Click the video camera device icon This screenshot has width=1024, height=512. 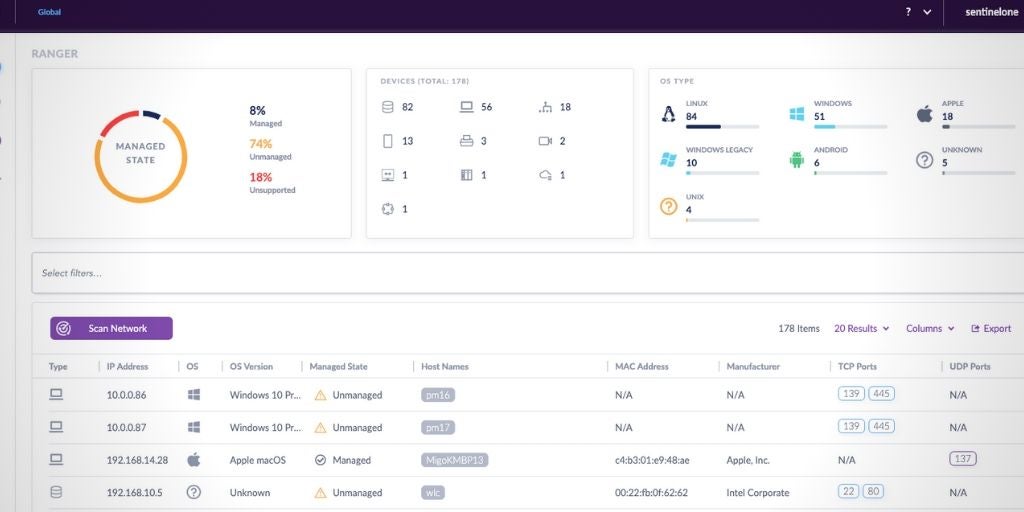545,141
